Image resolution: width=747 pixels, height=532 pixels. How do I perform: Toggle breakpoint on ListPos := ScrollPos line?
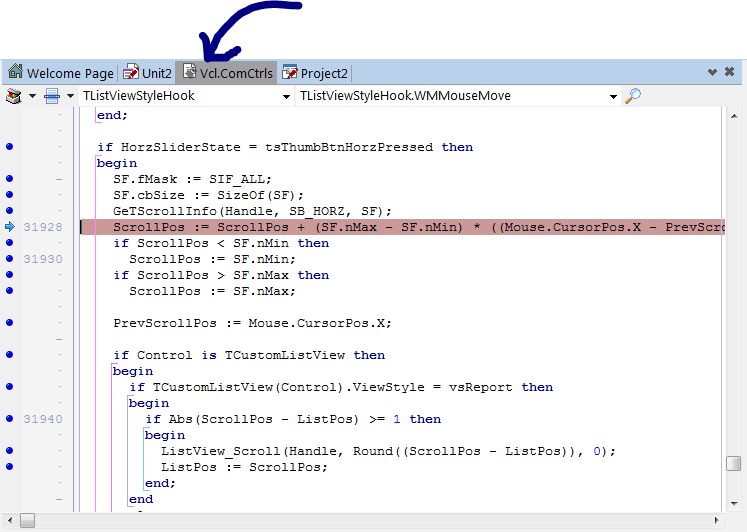tap(10, 466)
